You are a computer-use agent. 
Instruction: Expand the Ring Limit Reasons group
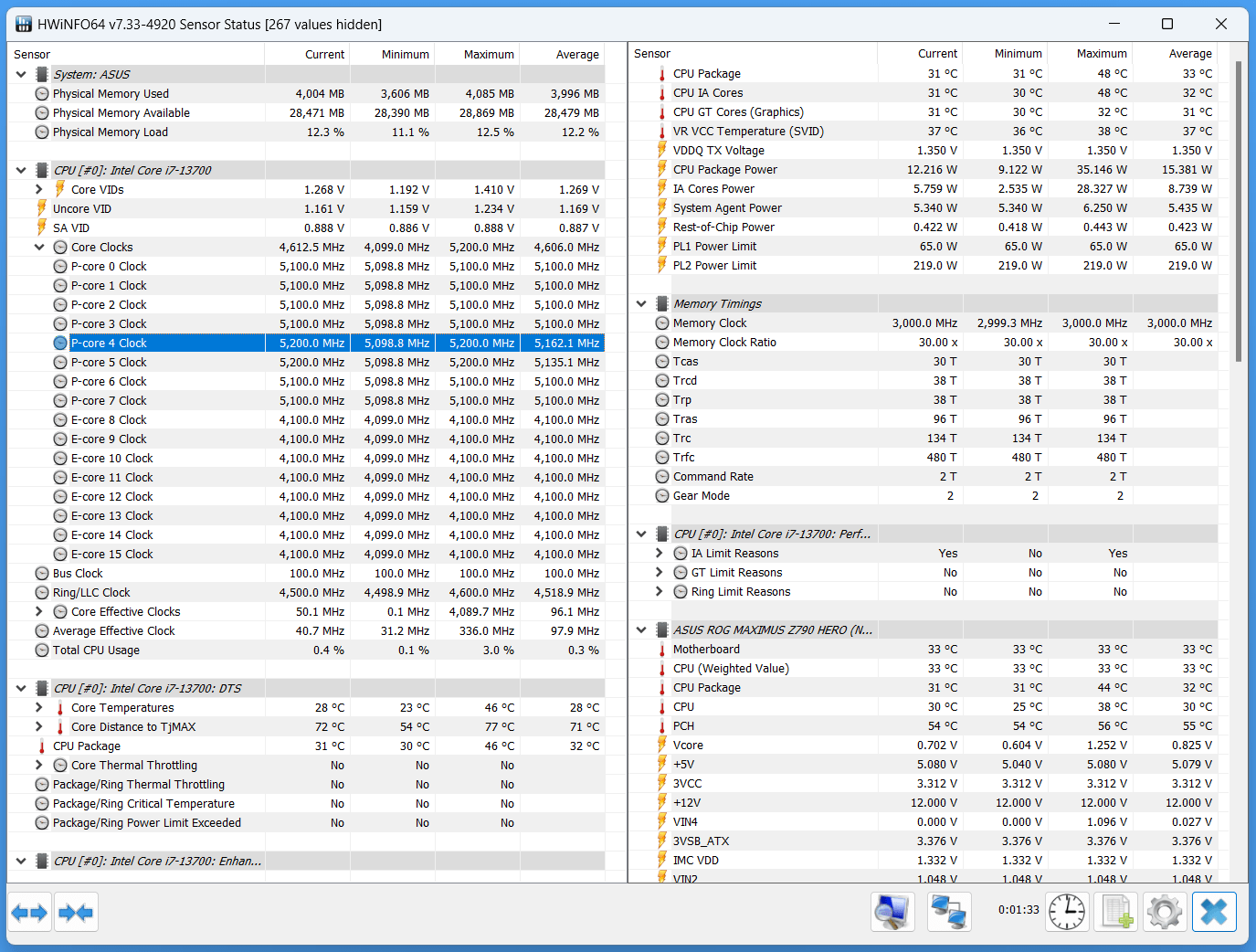coord(660,591)
